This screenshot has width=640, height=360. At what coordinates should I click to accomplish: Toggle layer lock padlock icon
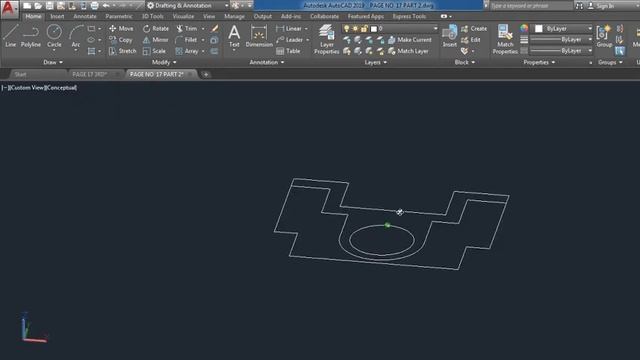(364, 29)
